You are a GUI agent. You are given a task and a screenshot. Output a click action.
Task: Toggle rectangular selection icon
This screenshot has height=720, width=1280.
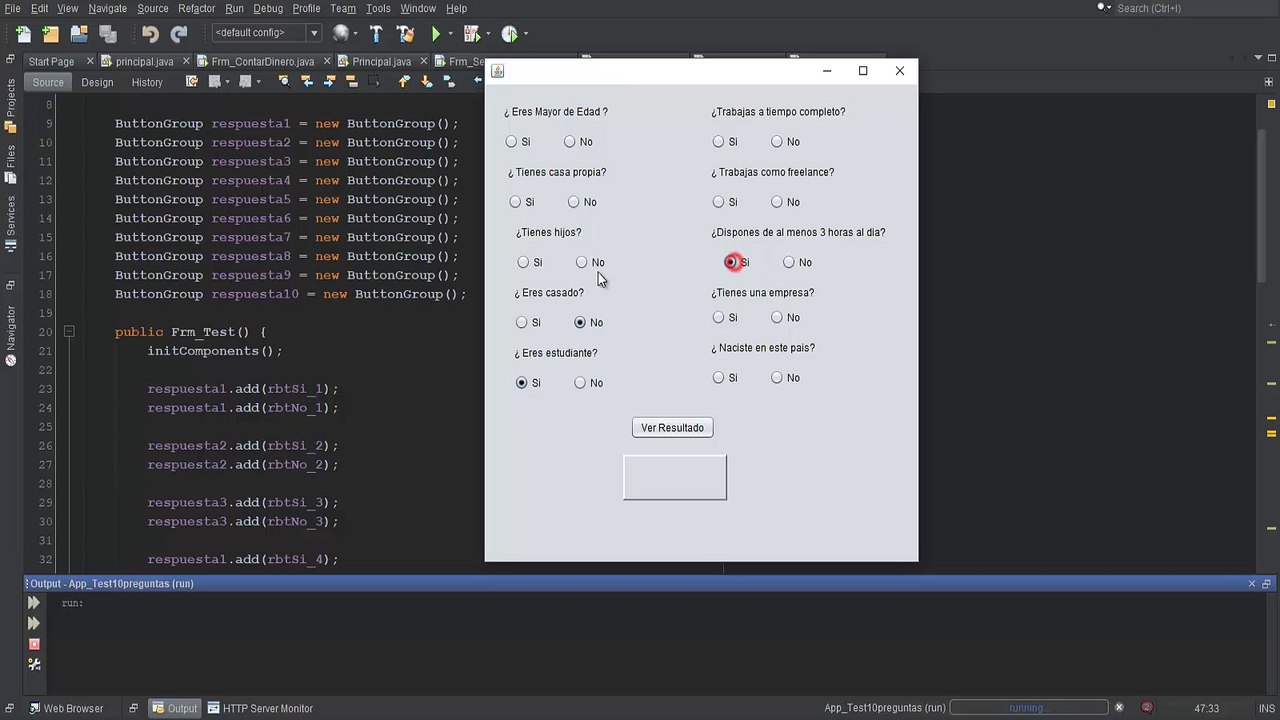(373, 82)
